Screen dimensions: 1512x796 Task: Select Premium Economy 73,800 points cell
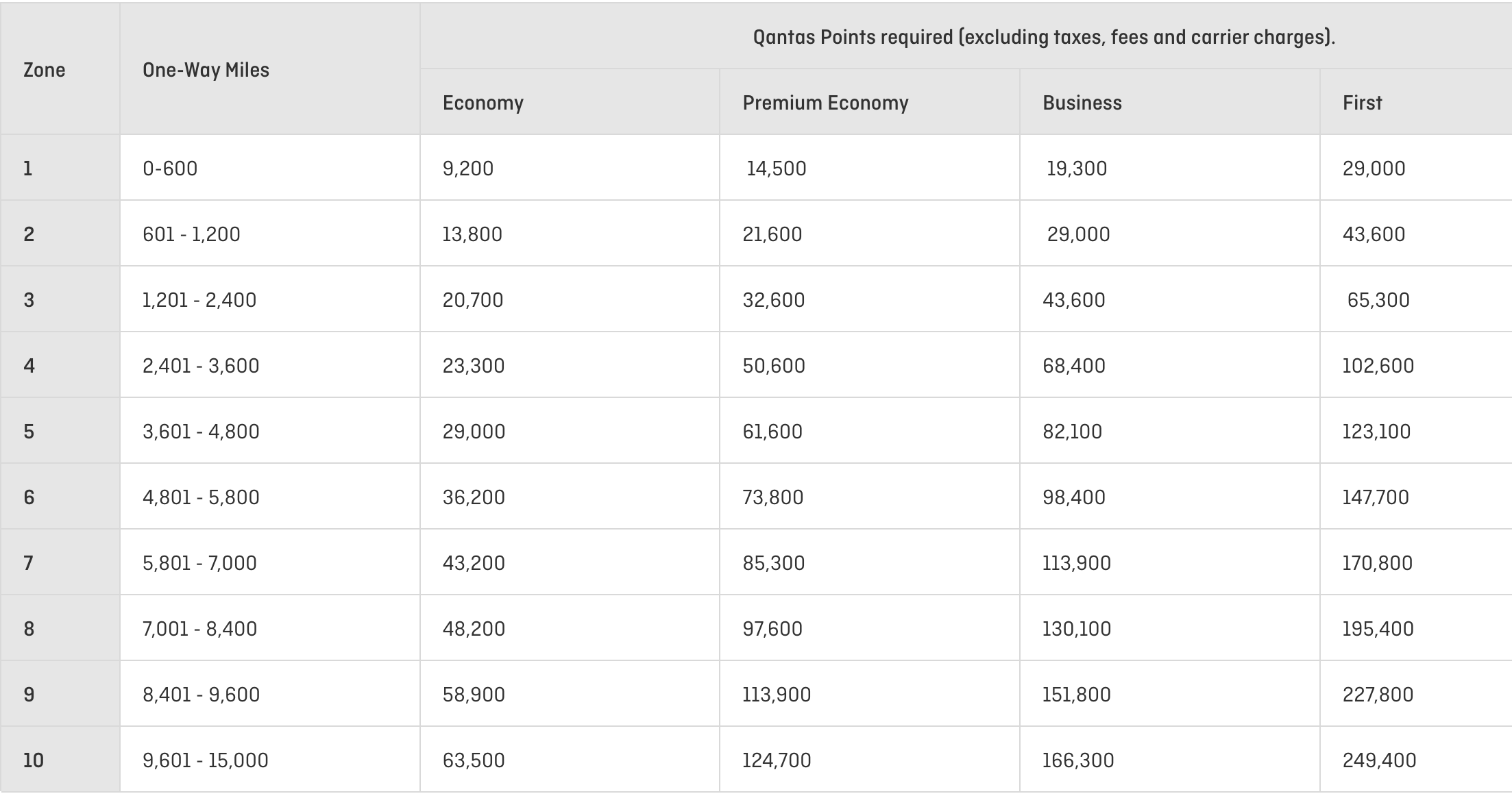(x=773, y=497)
